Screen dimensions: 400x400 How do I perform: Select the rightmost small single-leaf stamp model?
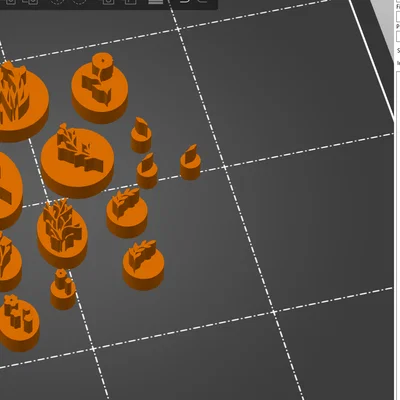(x=190, y=162)
